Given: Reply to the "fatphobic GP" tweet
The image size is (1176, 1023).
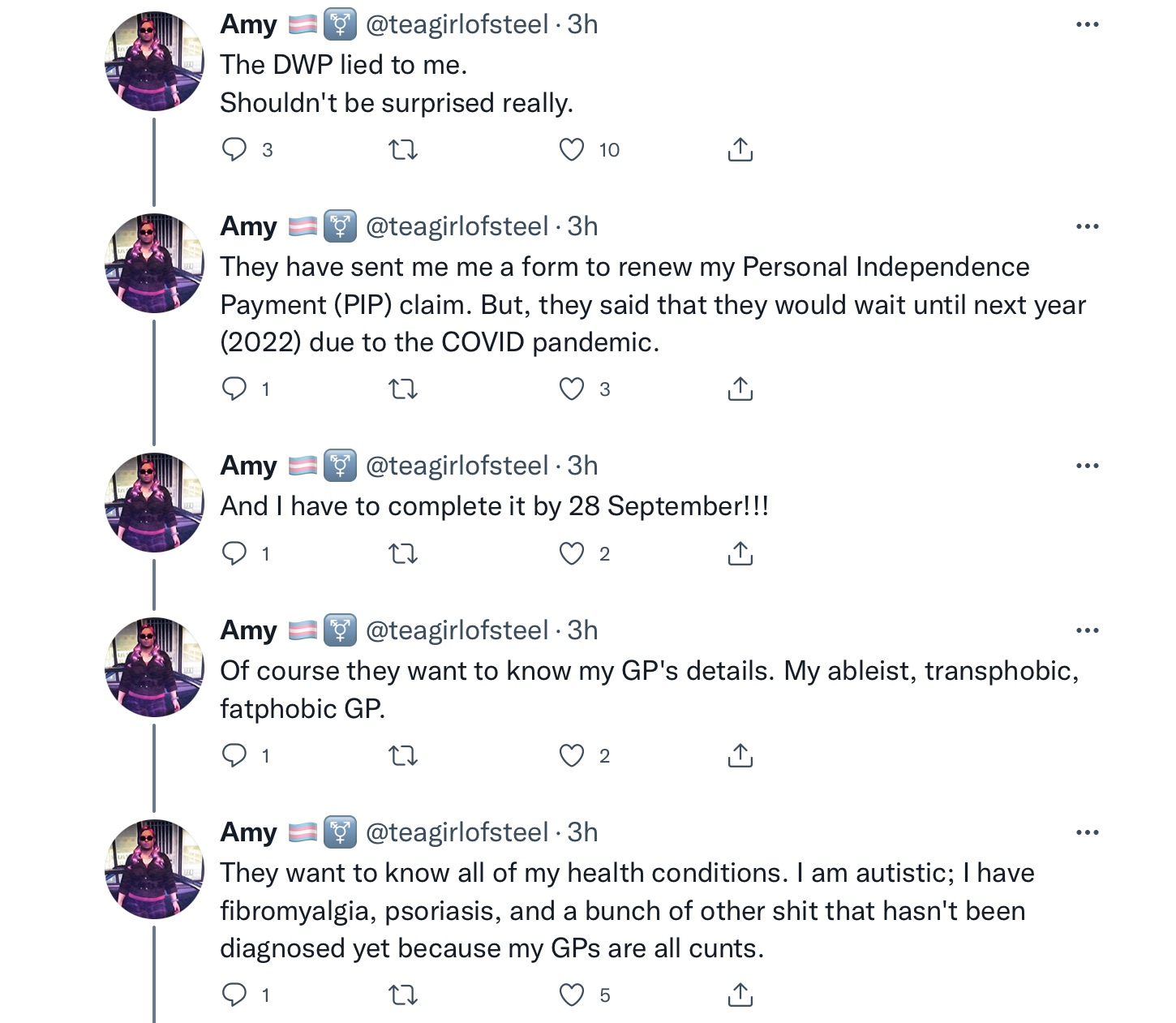Looking at the screenshot, I should [234, 755].
